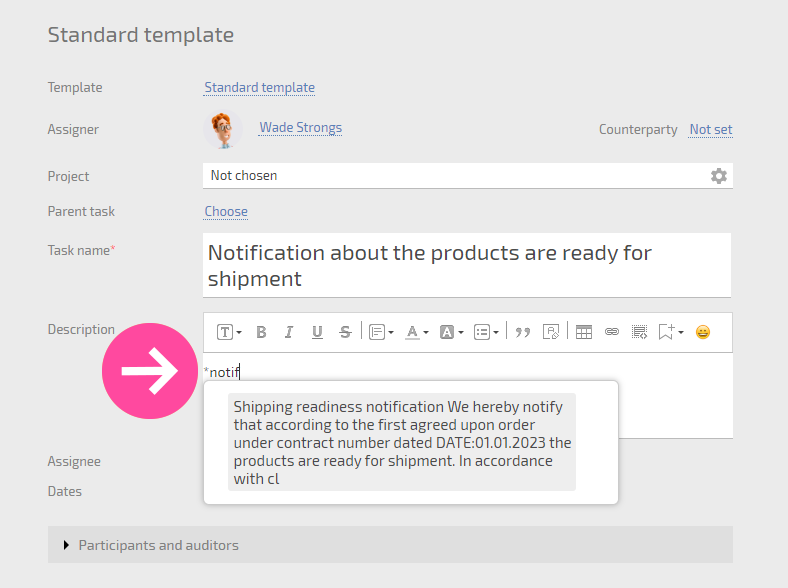Screen dimensions: 788x588
Task: Open text background color dropdown
Action: coord(451,332)
